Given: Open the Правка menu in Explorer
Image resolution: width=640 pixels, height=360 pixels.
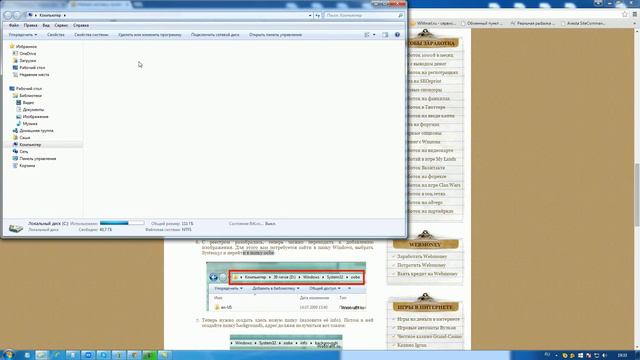Looking at the screenshot, I should (x=31, y=25).
